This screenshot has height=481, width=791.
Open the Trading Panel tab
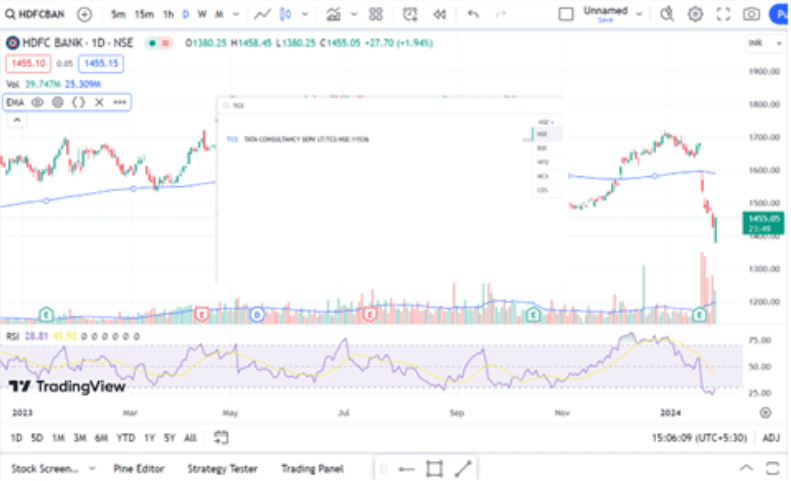[312, 469]
